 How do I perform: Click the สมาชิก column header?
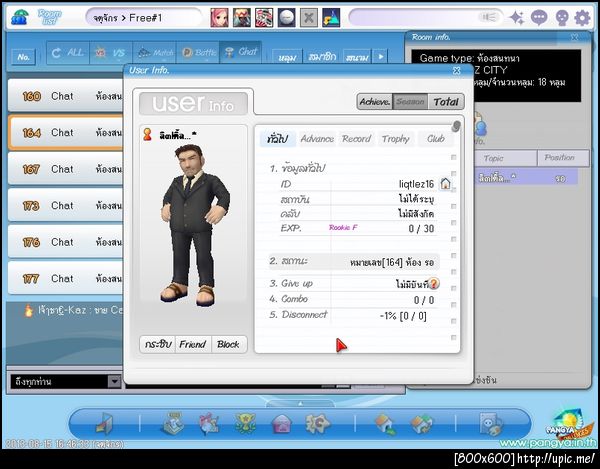pyautogui.click(x=322, y=57)
